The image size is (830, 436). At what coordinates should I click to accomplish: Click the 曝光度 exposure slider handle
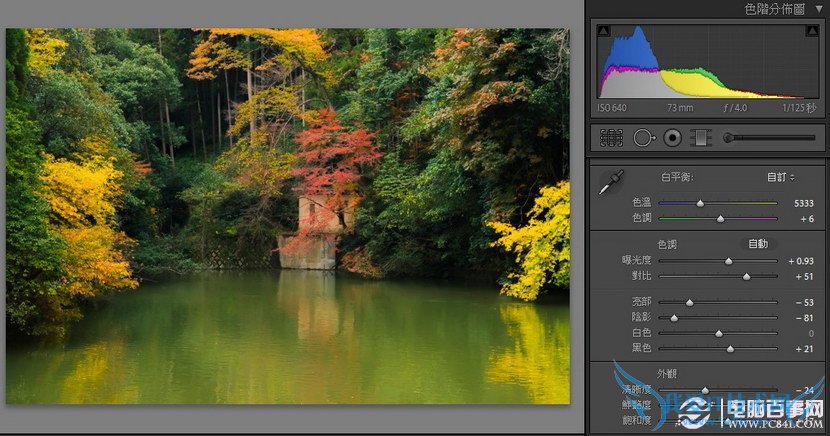(x=729, y=261)
